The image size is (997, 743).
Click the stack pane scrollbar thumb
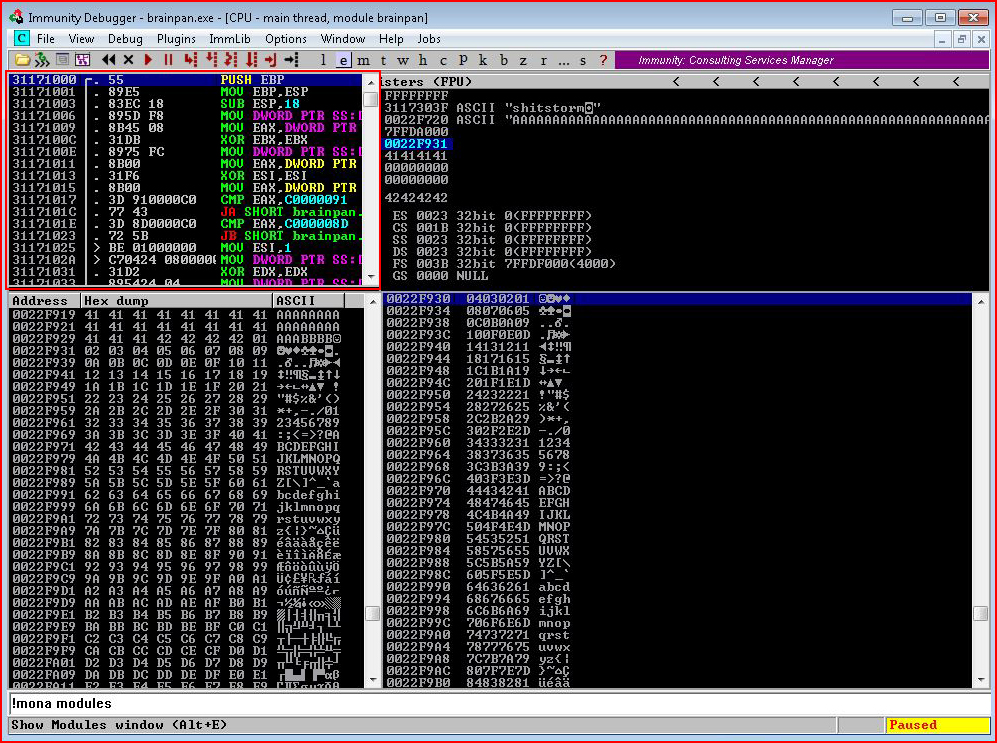pos(980,614)
